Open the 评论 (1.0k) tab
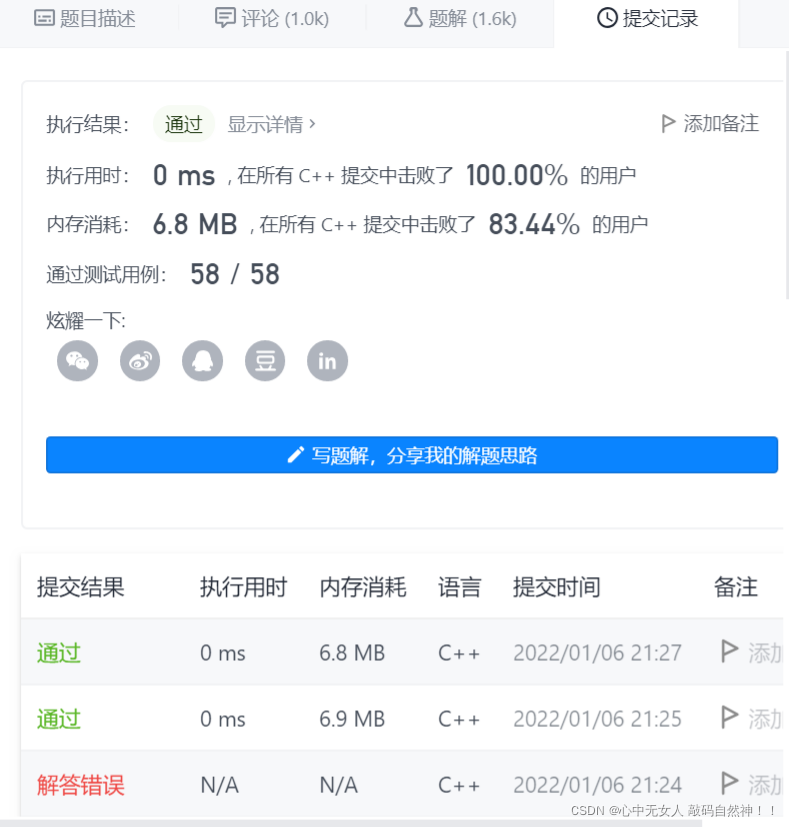The width and height of the screenshot is (789, 827). coord(272,18)
